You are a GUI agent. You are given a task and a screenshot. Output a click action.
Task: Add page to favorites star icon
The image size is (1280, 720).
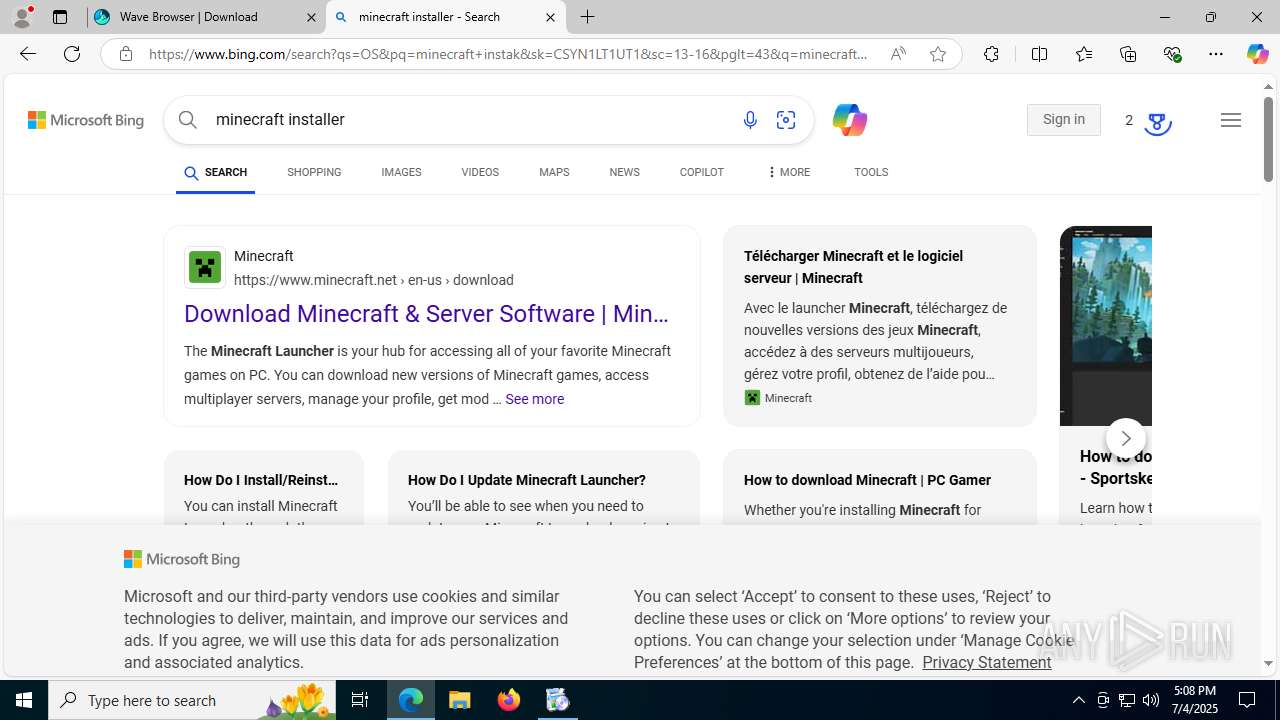point(938,54)
